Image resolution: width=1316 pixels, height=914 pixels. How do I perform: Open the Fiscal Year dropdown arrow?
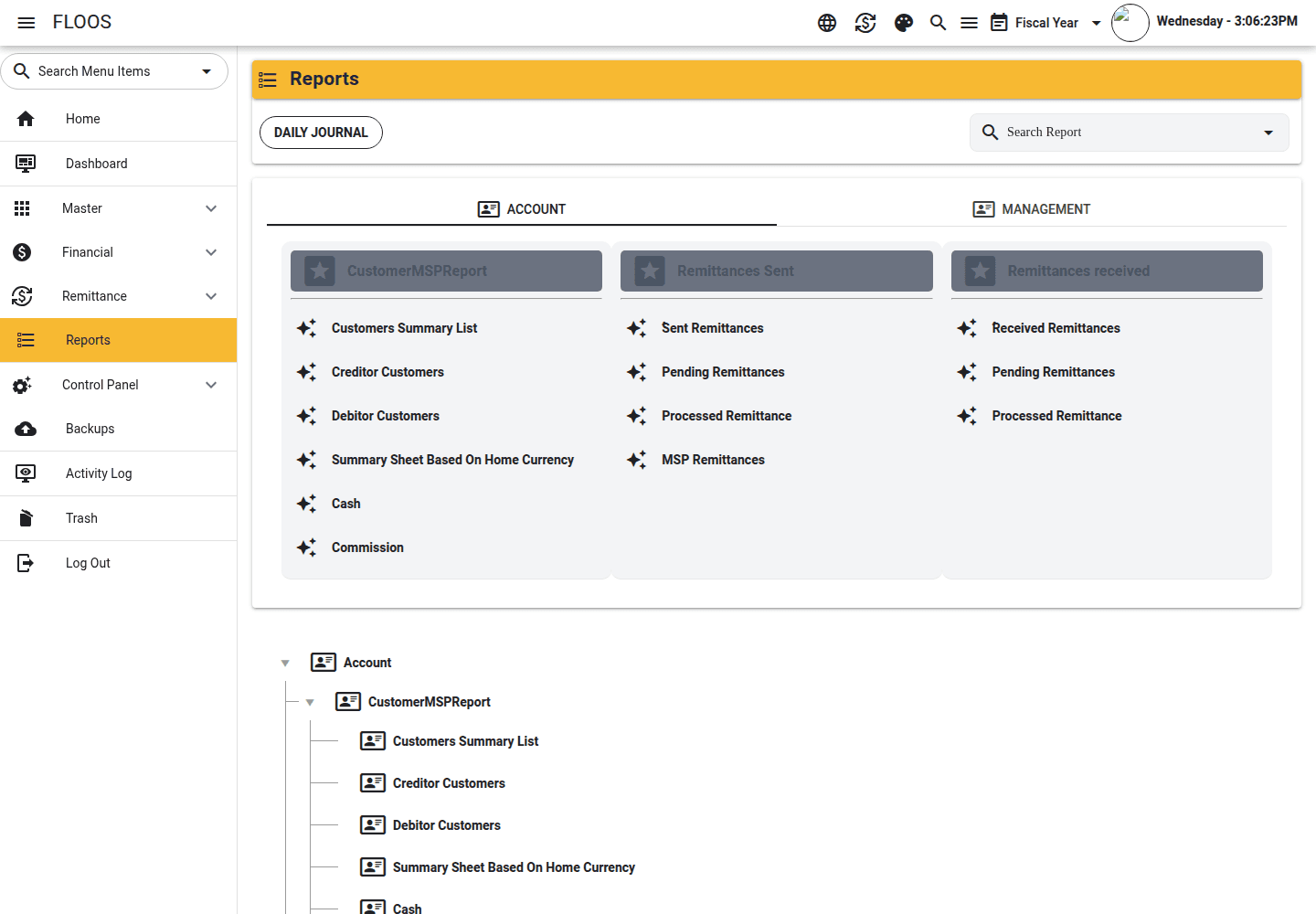tap(1097, 23)
